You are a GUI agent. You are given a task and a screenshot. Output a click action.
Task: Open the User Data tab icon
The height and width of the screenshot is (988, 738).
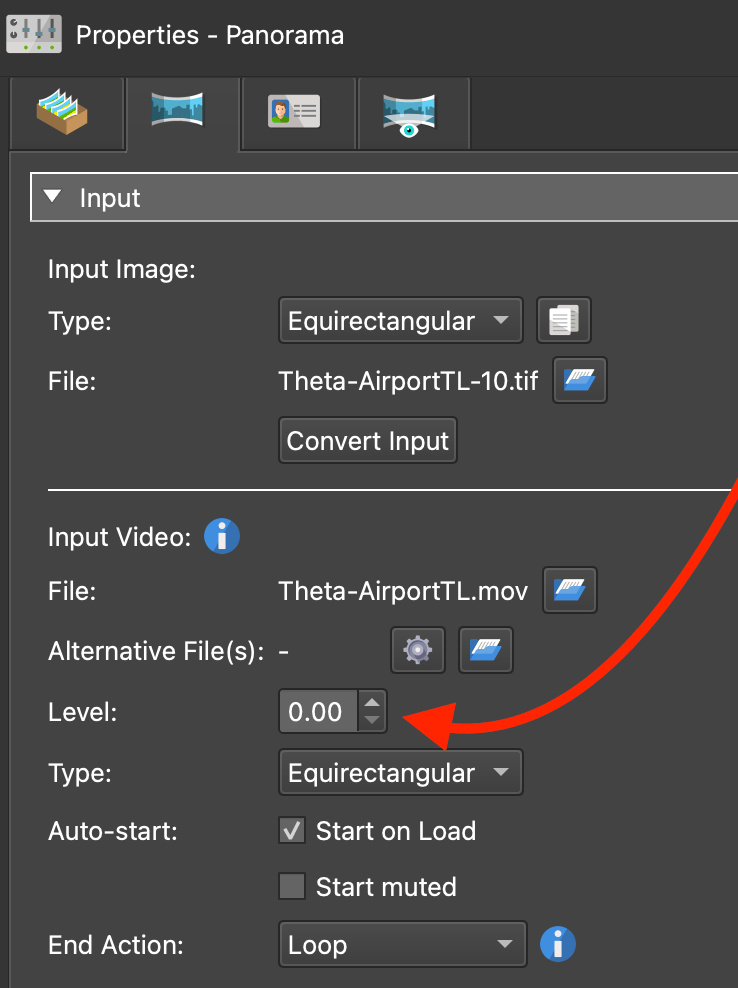(294, 111)
